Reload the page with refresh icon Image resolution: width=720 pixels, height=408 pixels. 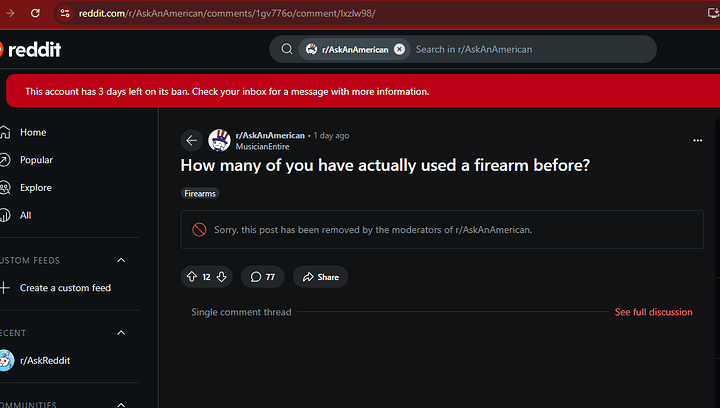click(35, 13)
